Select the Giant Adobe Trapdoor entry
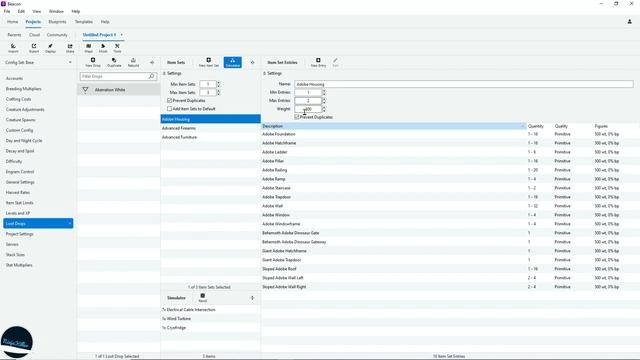The image size is (640, 360). tap(450, 260)
